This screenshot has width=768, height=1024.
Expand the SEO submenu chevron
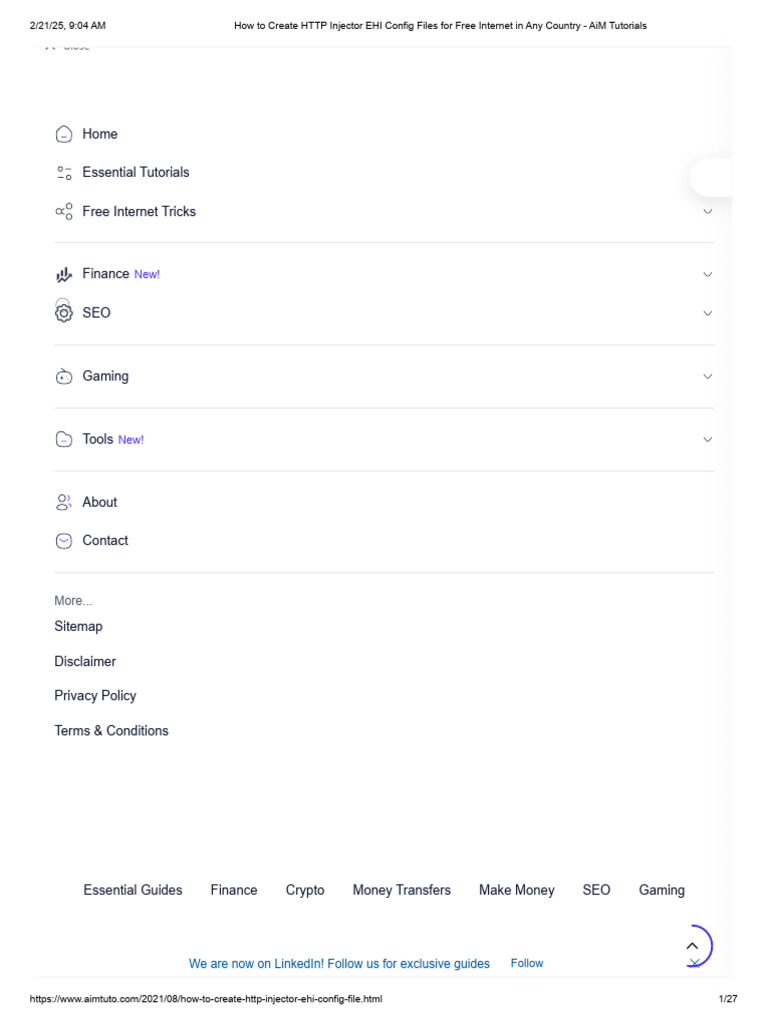click(708, 314)
